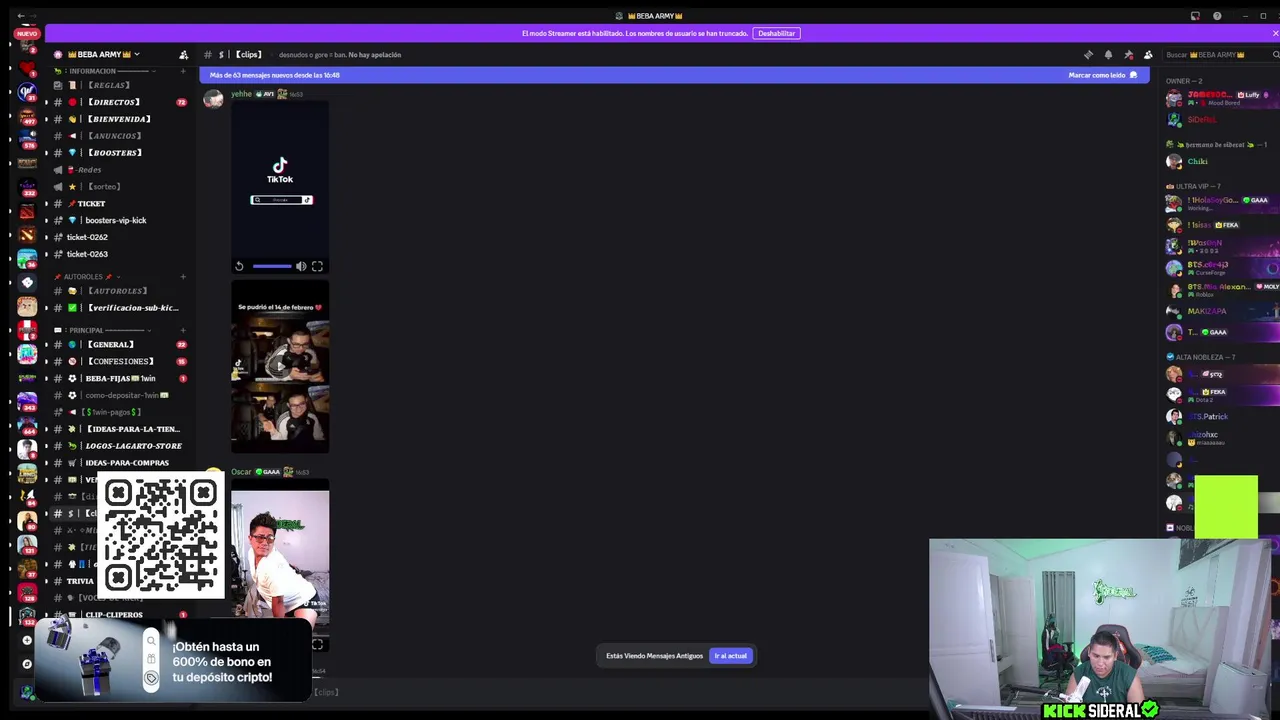Collapse the AUTOROLES category
Image resolution: width=1280 pixels, height=720 pixels.
(87, 276)
